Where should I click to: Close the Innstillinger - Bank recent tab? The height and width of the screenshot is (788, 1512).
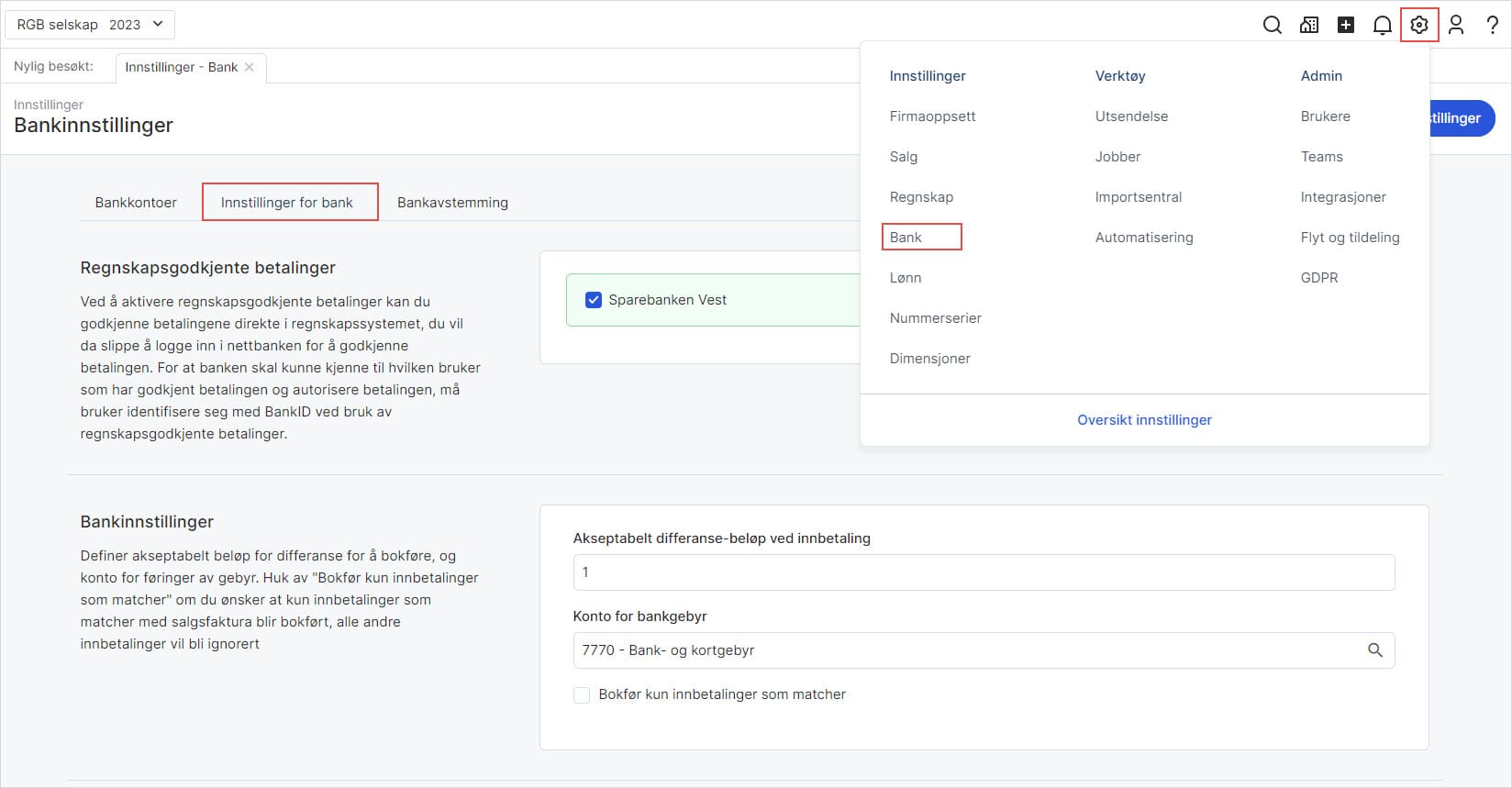click(250, 67)
